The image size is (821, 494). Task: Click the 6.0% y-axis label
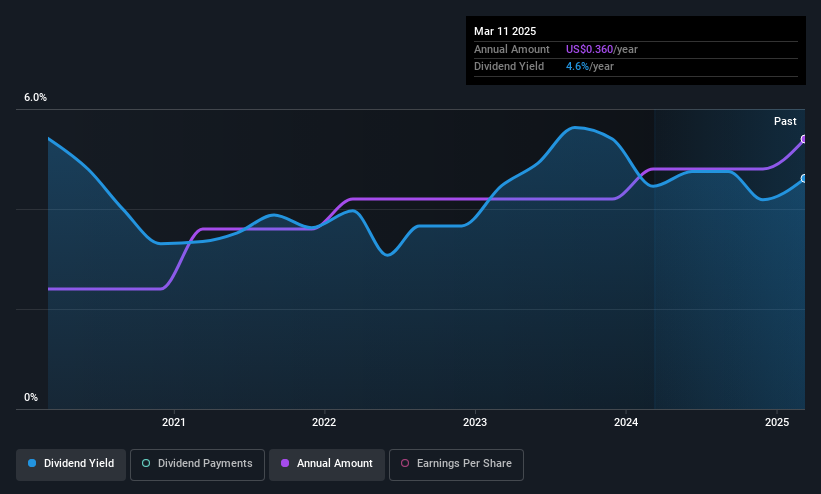pos(35,97)
